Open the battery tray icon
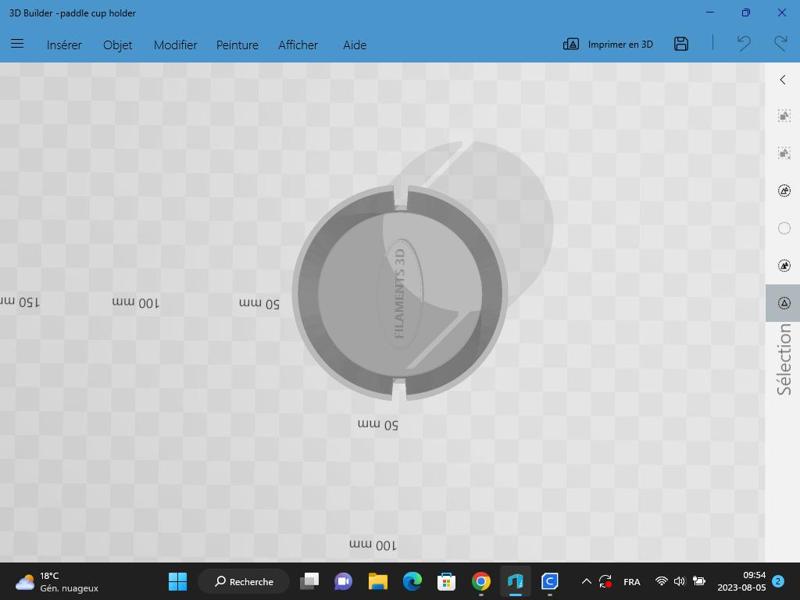 coord(699,582)
